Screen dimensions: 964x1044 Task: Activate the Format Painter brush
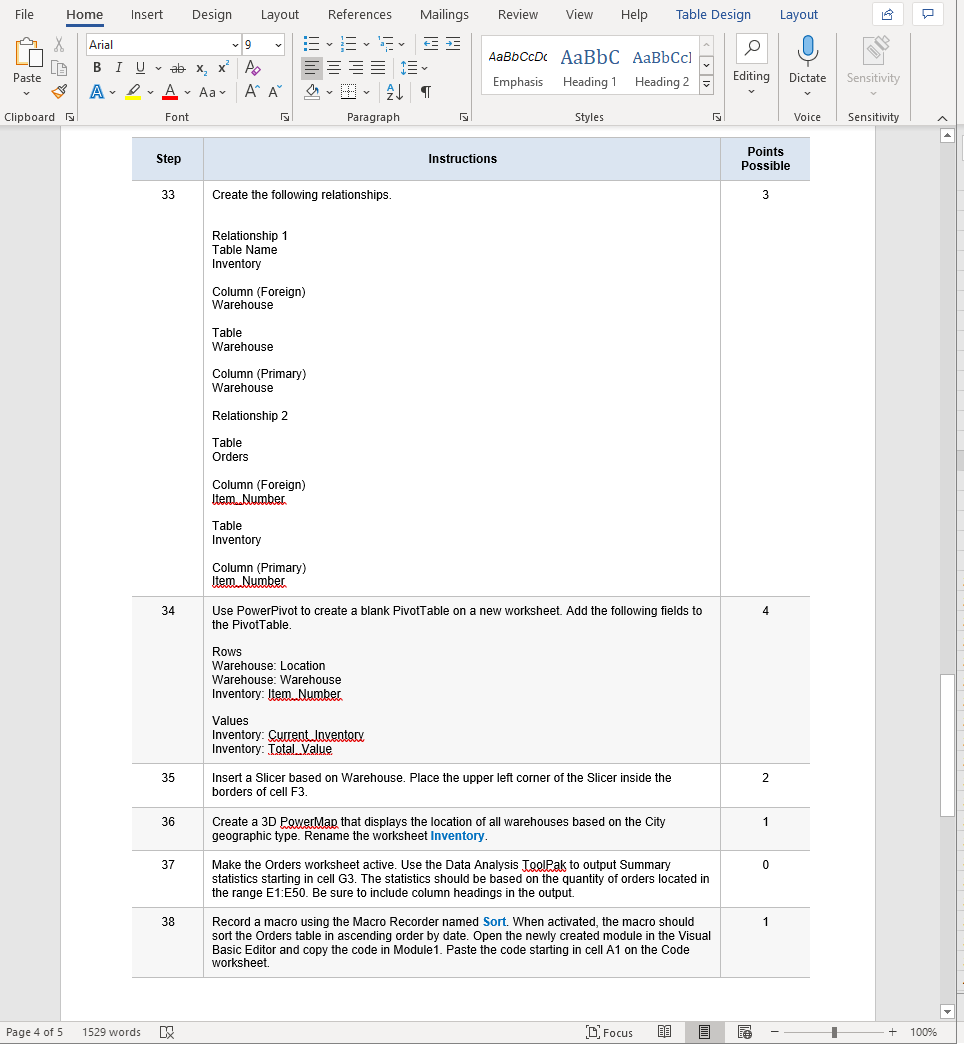59,91
